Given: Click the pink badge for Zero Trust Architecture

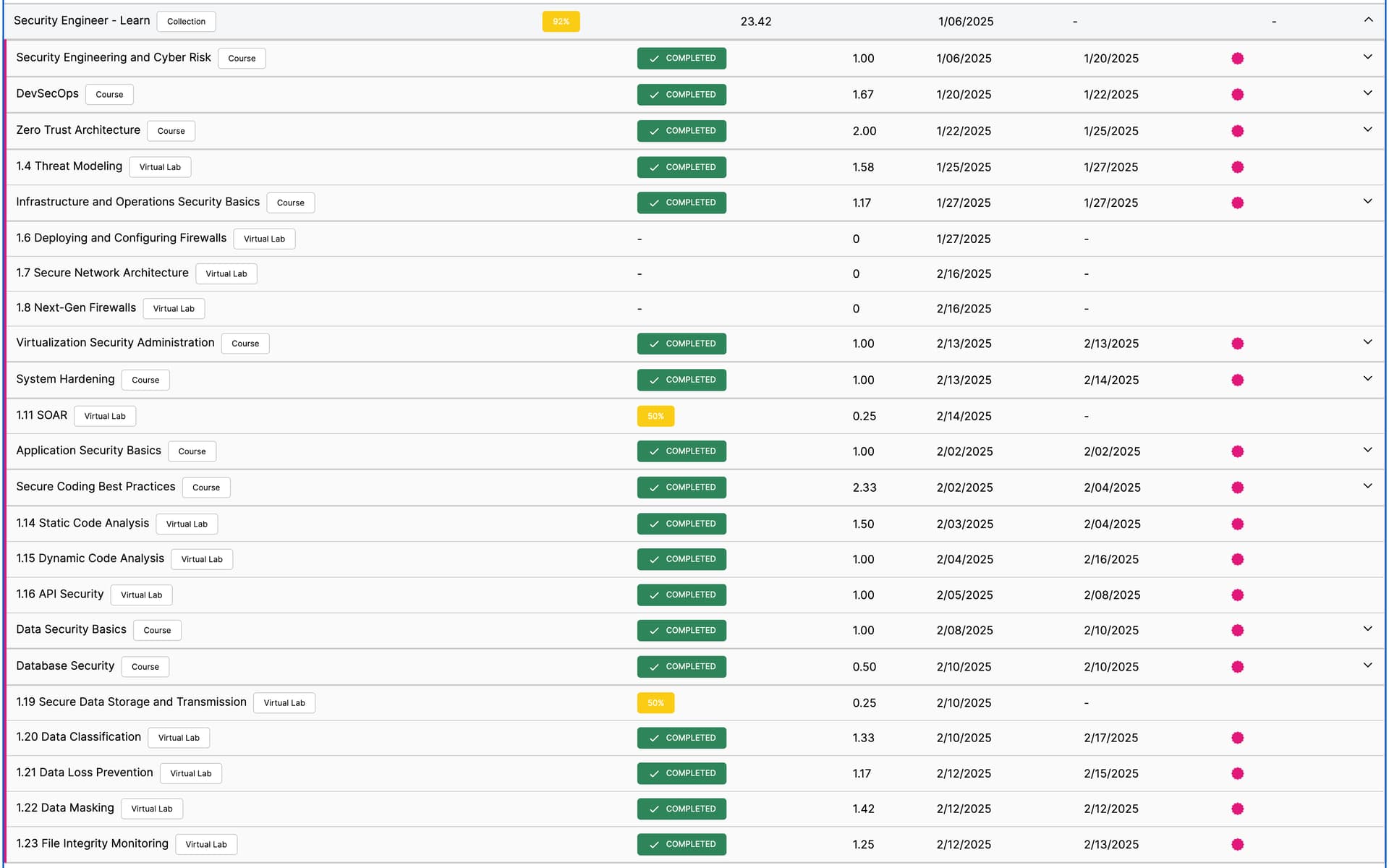Looking at the screenshot, I should point(1237,131).
